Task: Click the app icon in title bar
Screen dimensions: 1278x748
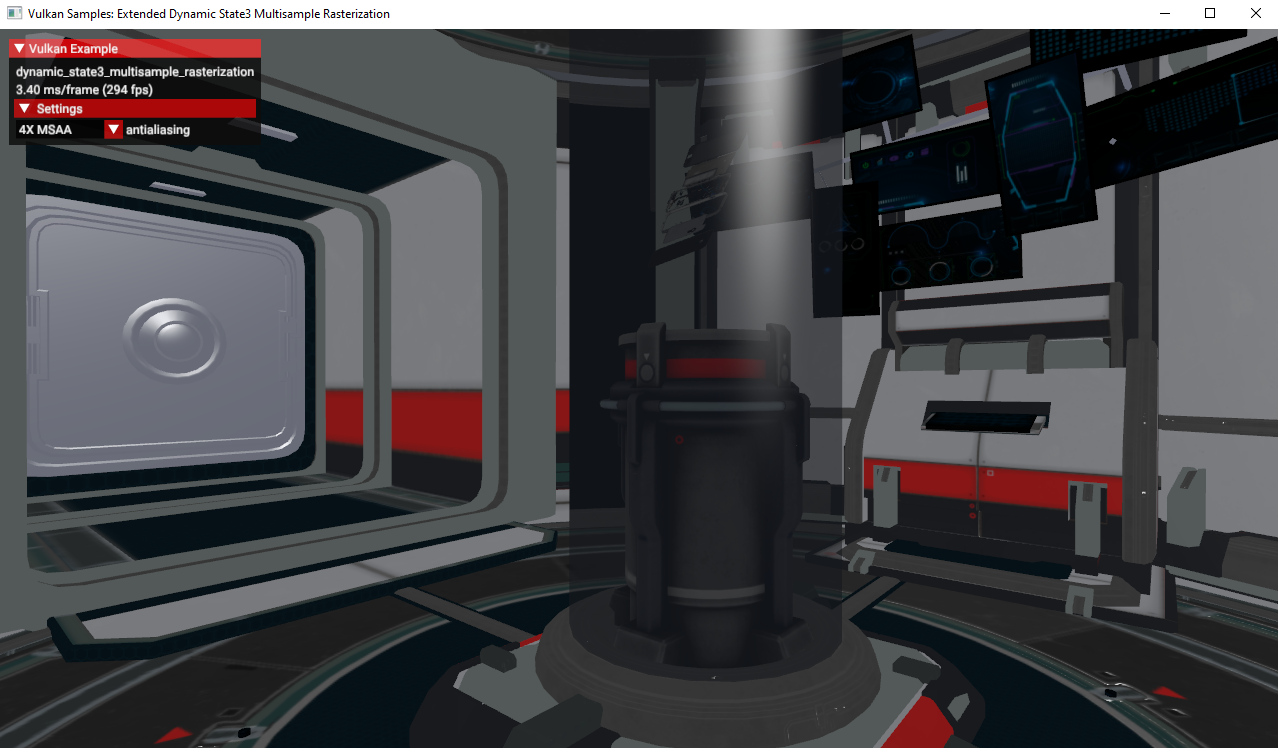Action: (x=14, y=14)
